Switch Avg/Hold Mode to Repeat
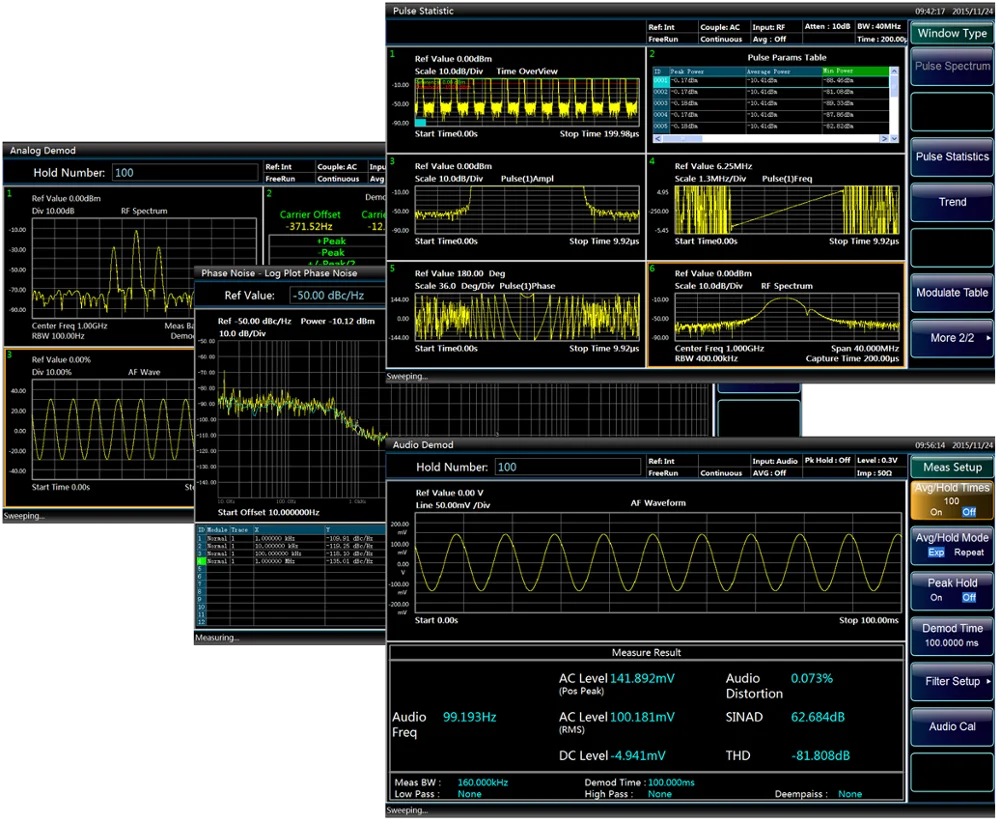The image size is (1000, 823). (x=969, y=553)
